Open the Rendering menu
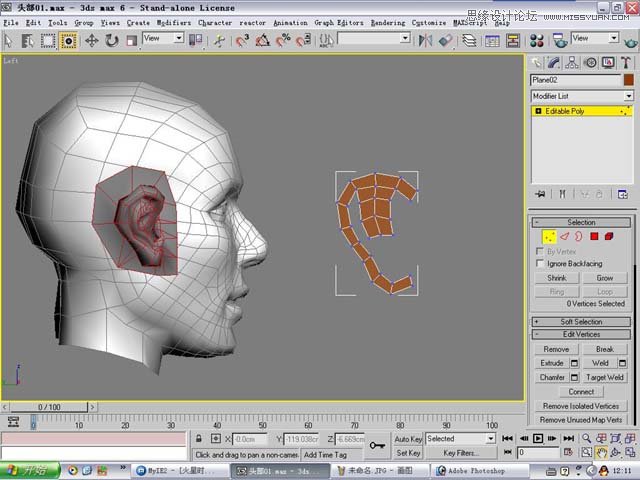 click(388, 23)
